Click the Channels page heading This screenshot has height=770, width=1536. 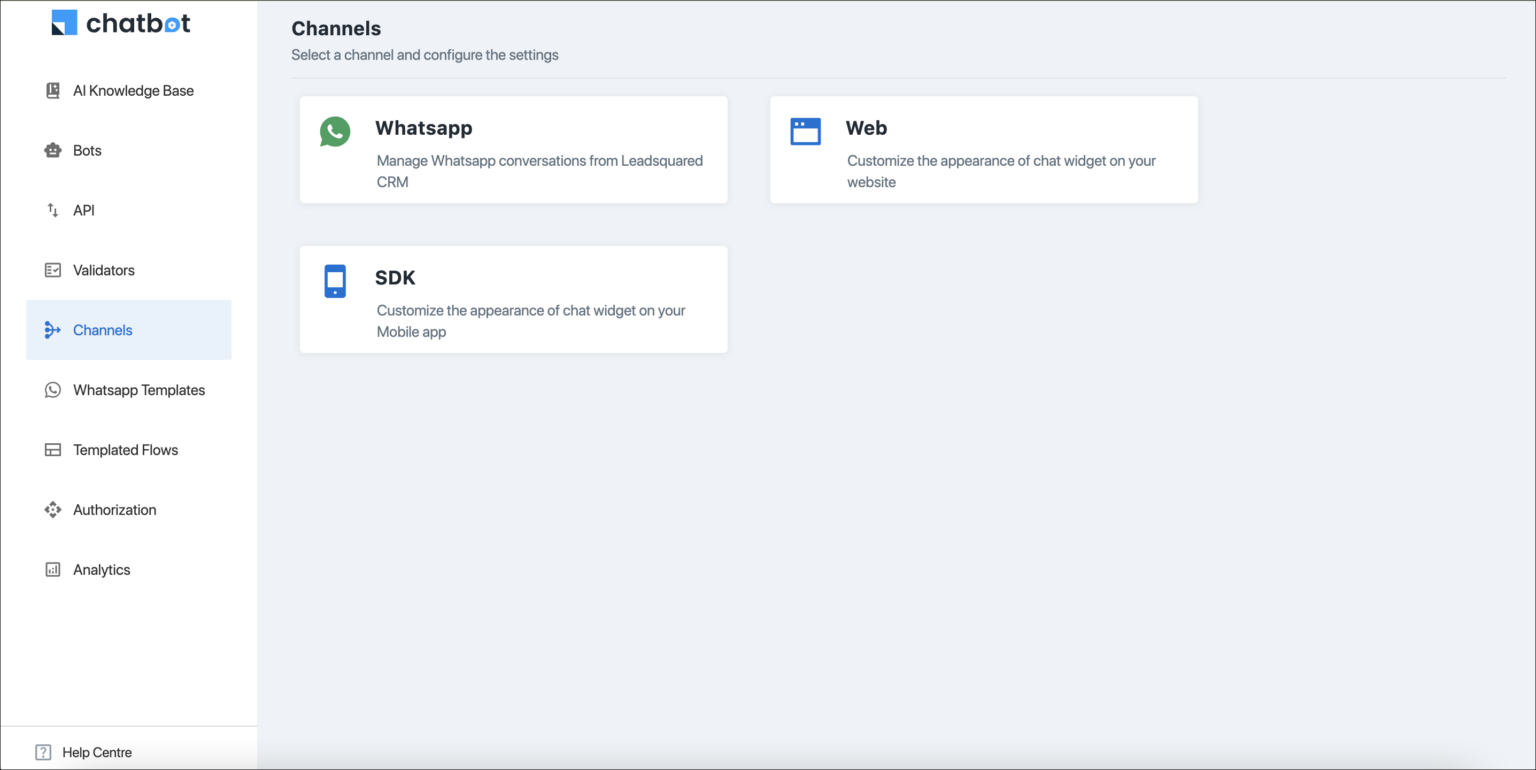click(336, 29)
